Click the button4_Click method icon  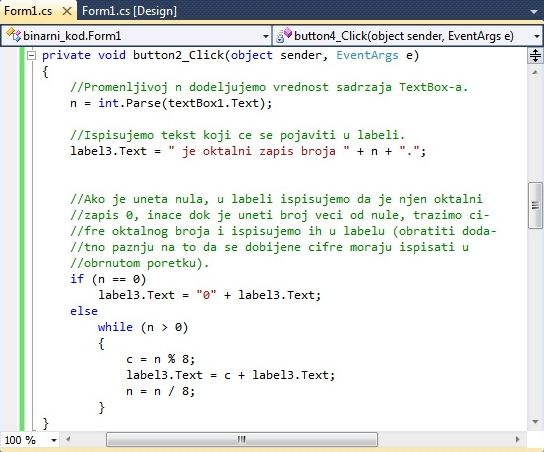point(284,35)
